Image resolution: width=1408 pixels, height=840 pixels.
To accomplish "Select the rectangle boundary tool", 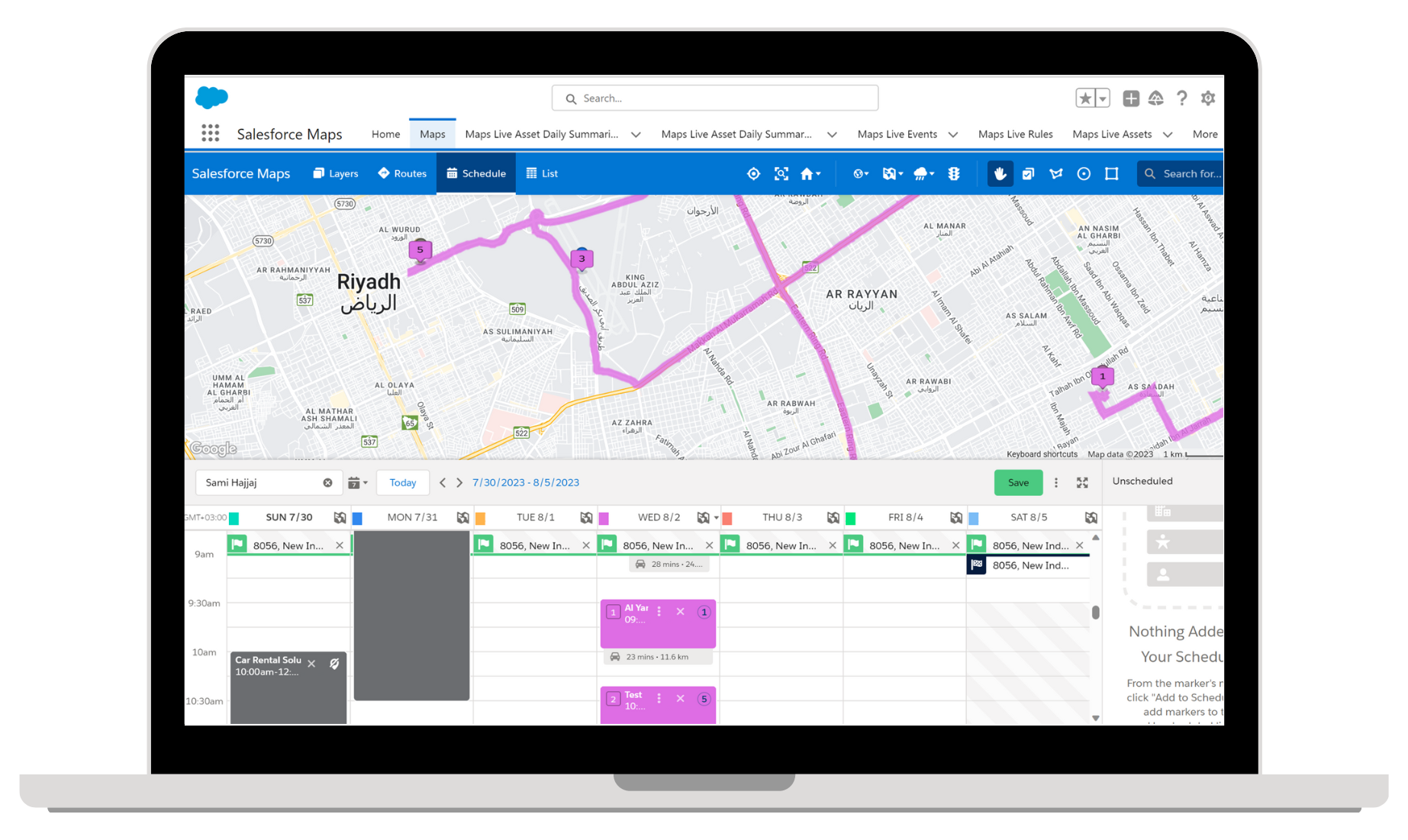I will tap(1112, 174).
